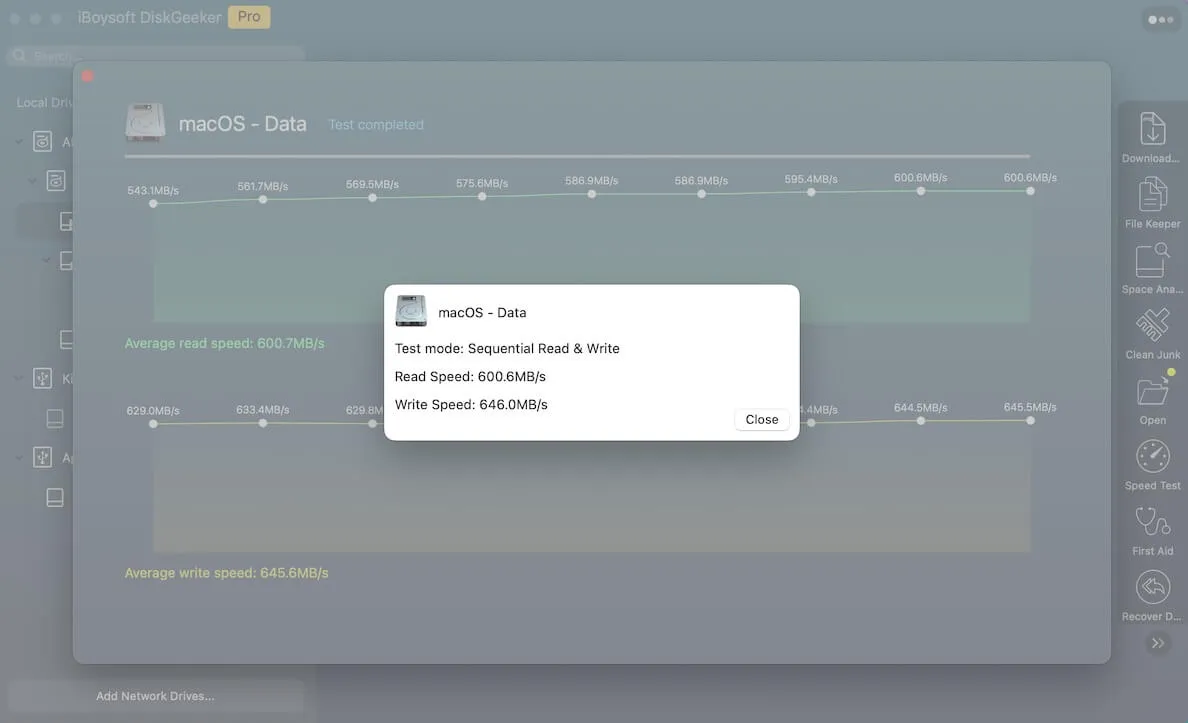The height and width of the screenshot is (723, 1188).
Task: Launch the Space Analyzer tool
Action: (x=1152, y=261)
